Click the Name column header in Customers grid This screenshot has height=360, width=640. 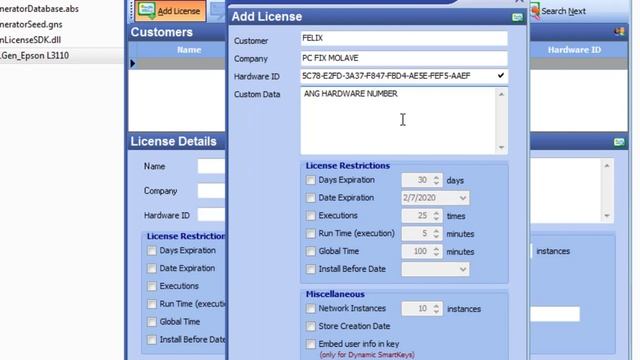click(x=189, y=50)
